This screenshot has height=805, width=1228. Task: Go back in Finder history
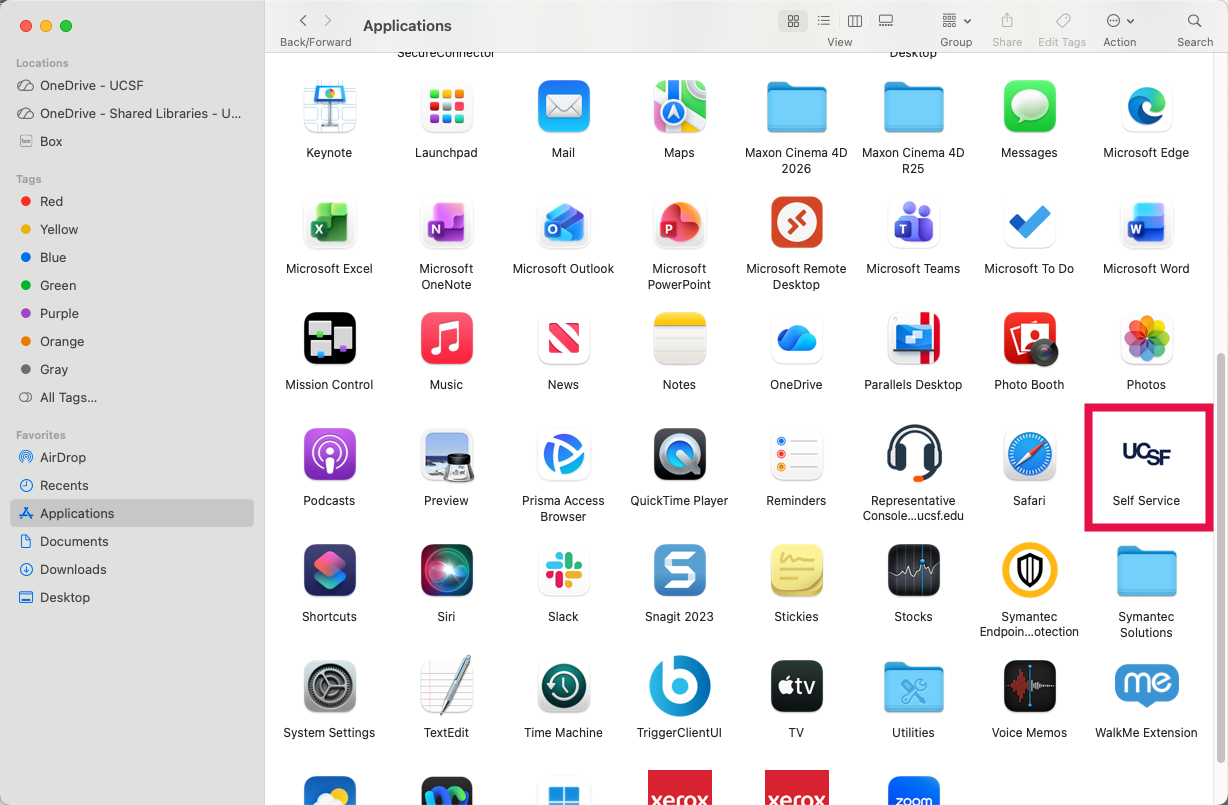303,21
